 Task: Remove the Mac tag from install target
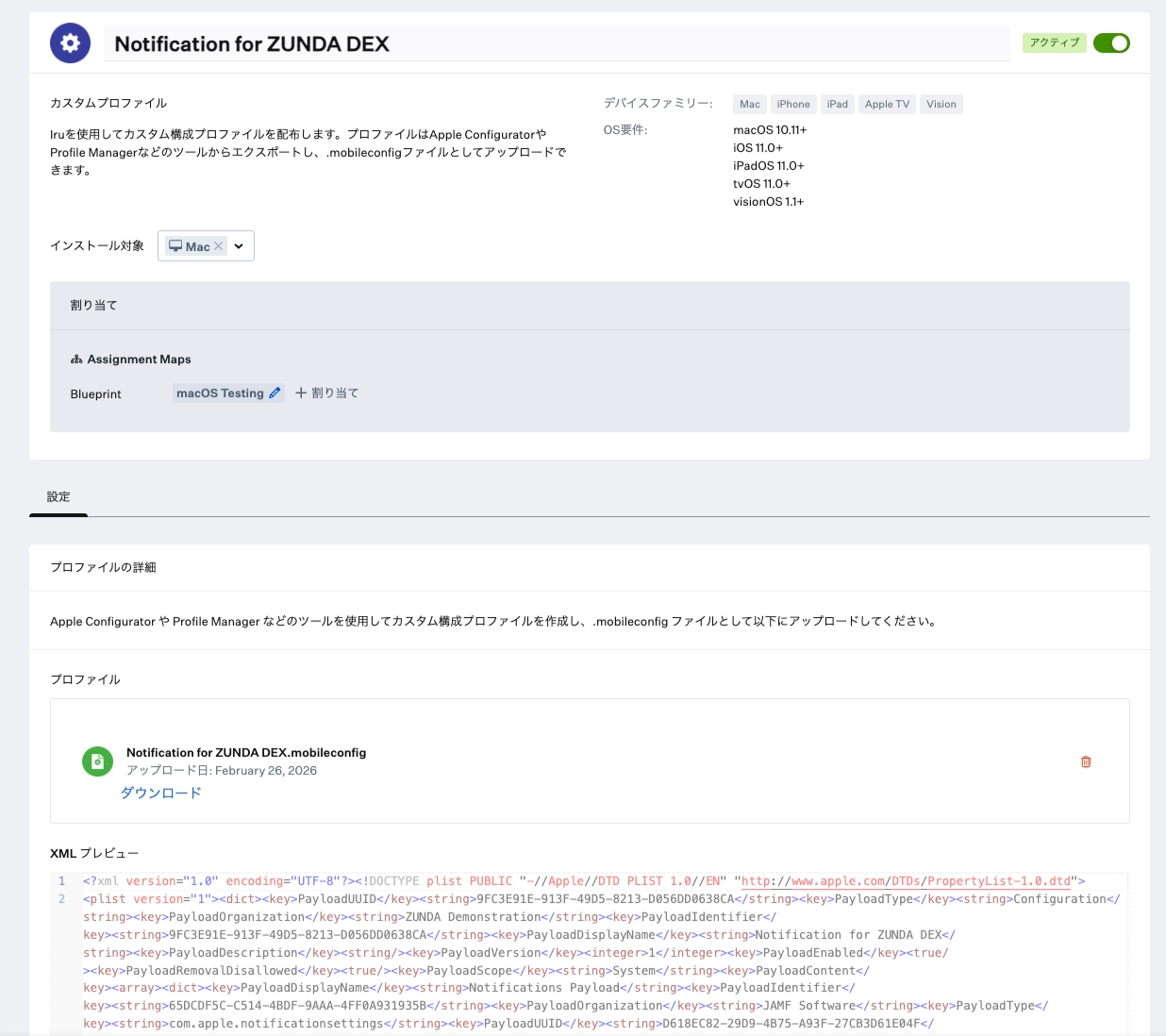point(219,246)
